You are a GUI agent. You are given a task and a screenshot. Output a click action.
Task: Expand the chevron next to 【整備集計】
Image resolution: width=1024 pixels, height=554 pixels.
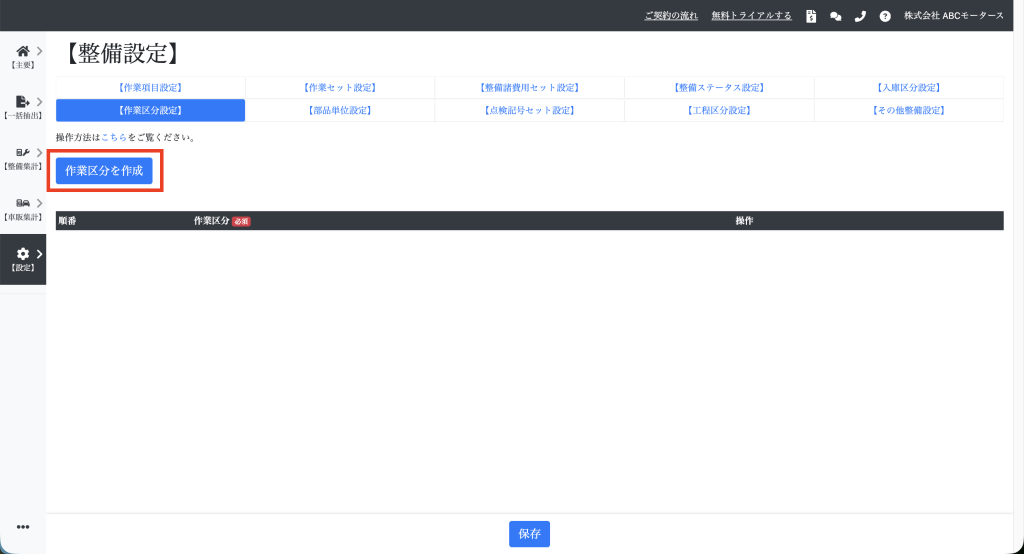click(39, 153)
